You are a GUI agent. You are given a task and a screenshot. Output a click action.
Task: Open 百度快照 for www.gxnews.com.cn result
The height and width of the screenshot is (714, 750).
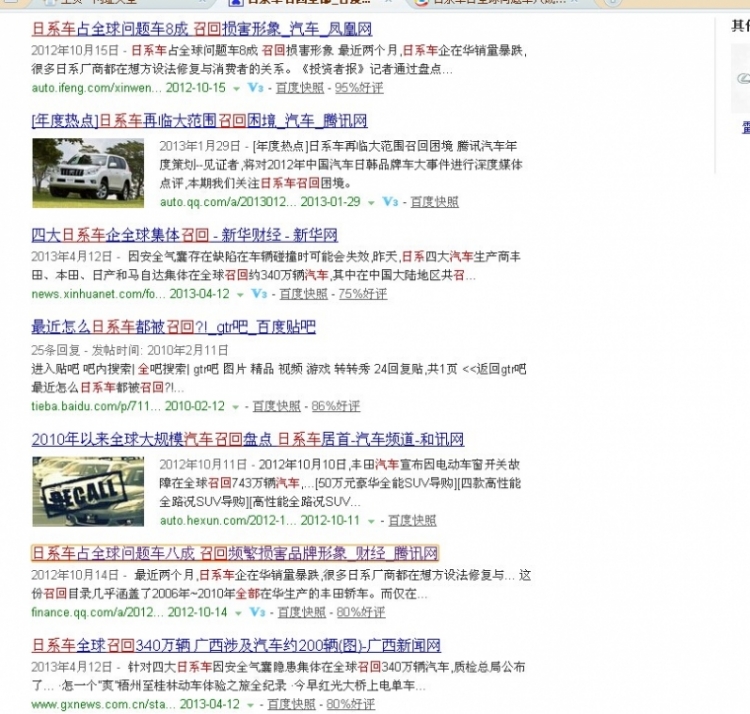(x=291, y=704)
